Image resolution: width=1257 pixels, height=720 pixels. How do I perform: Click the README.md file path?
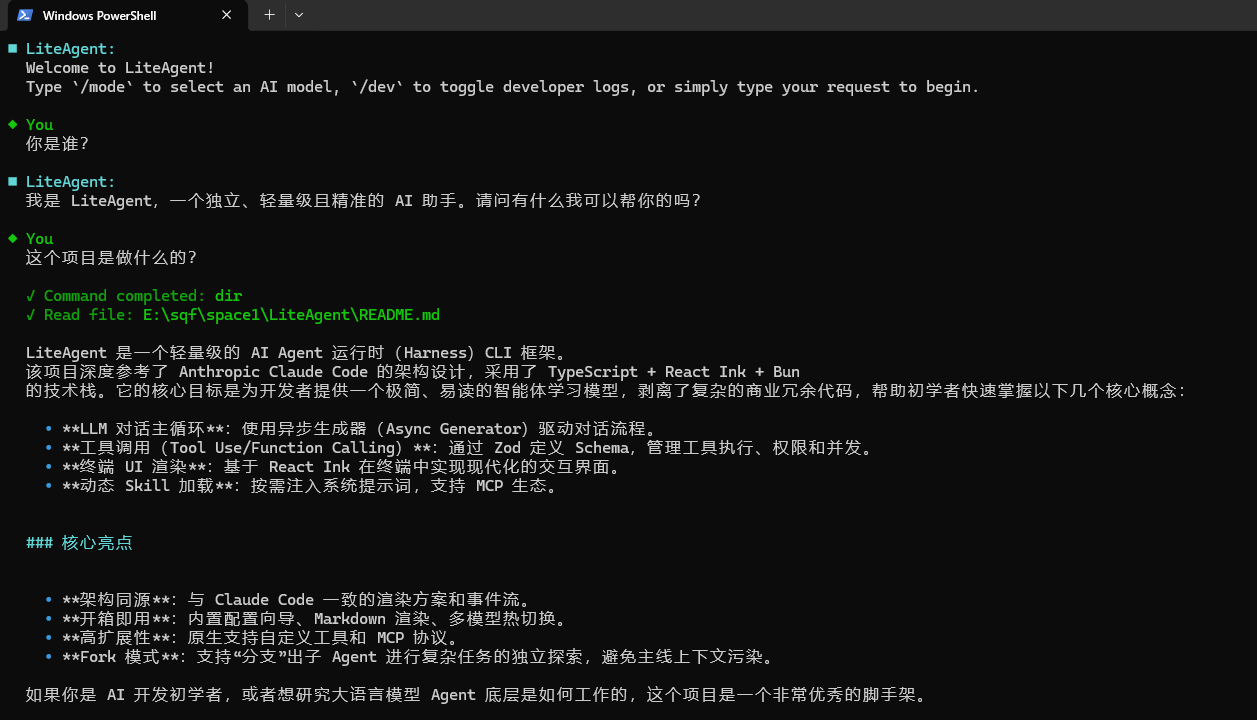pos(291,315)
